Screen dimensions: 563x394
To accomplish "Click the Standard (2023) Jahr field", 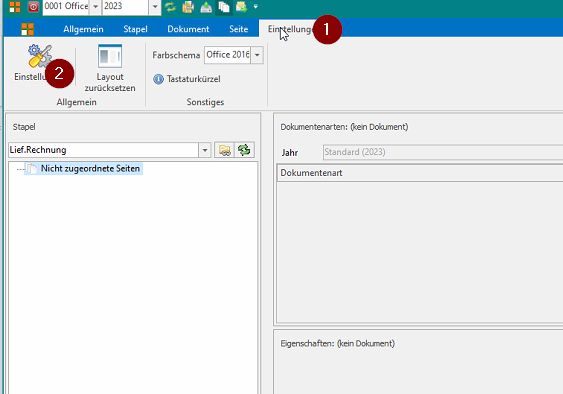I will click(443, 152).
